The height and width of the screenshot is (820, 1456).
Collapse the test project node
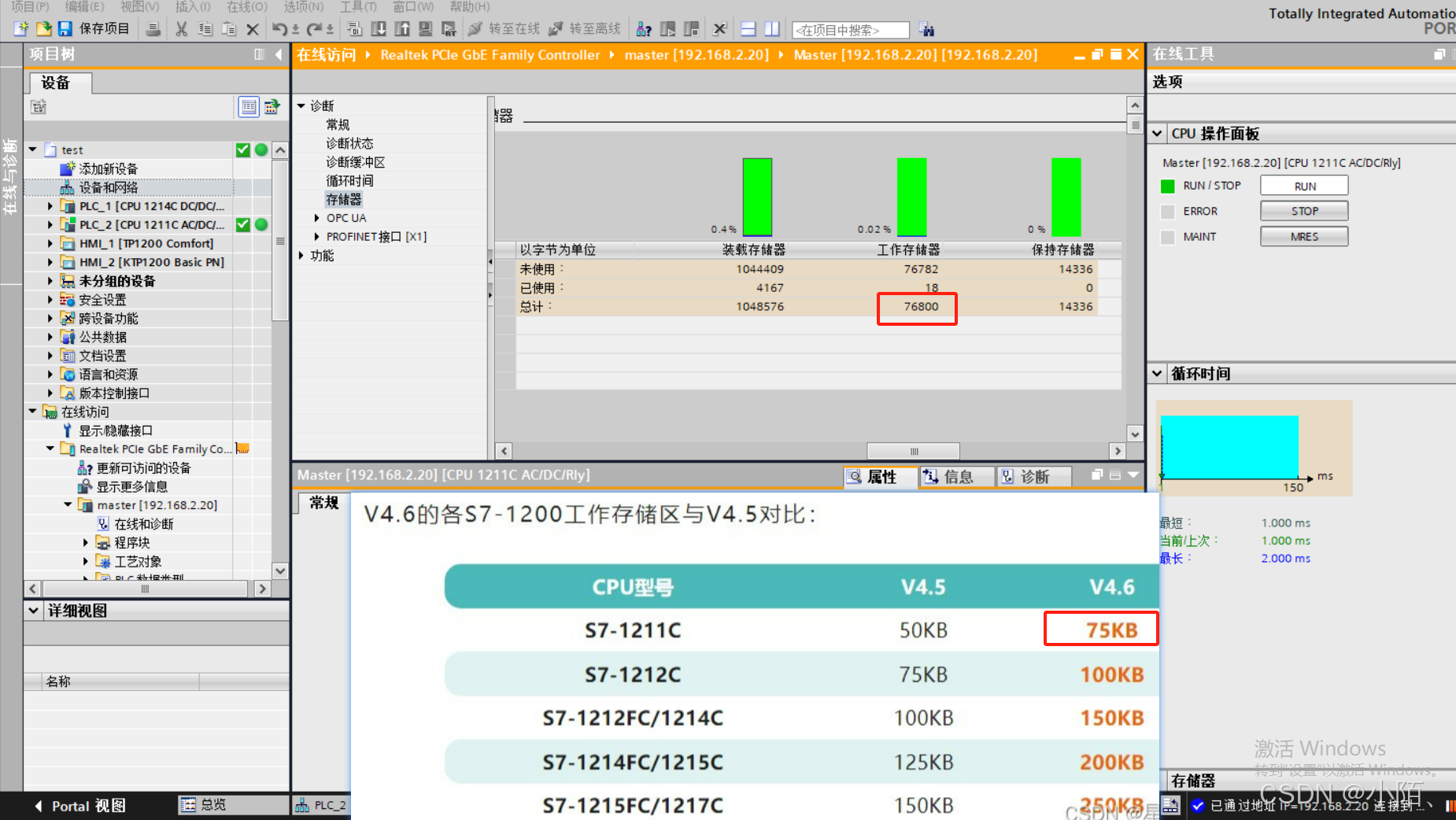coord(33,150)
